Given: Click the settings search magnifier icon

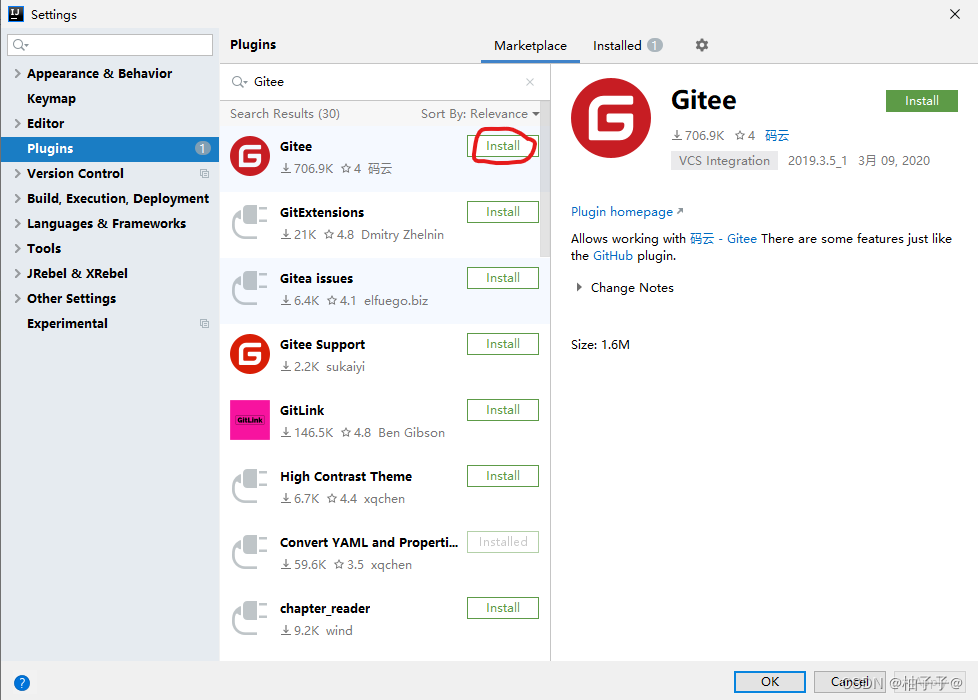Looking at the screenshot, I should [20, 45].
